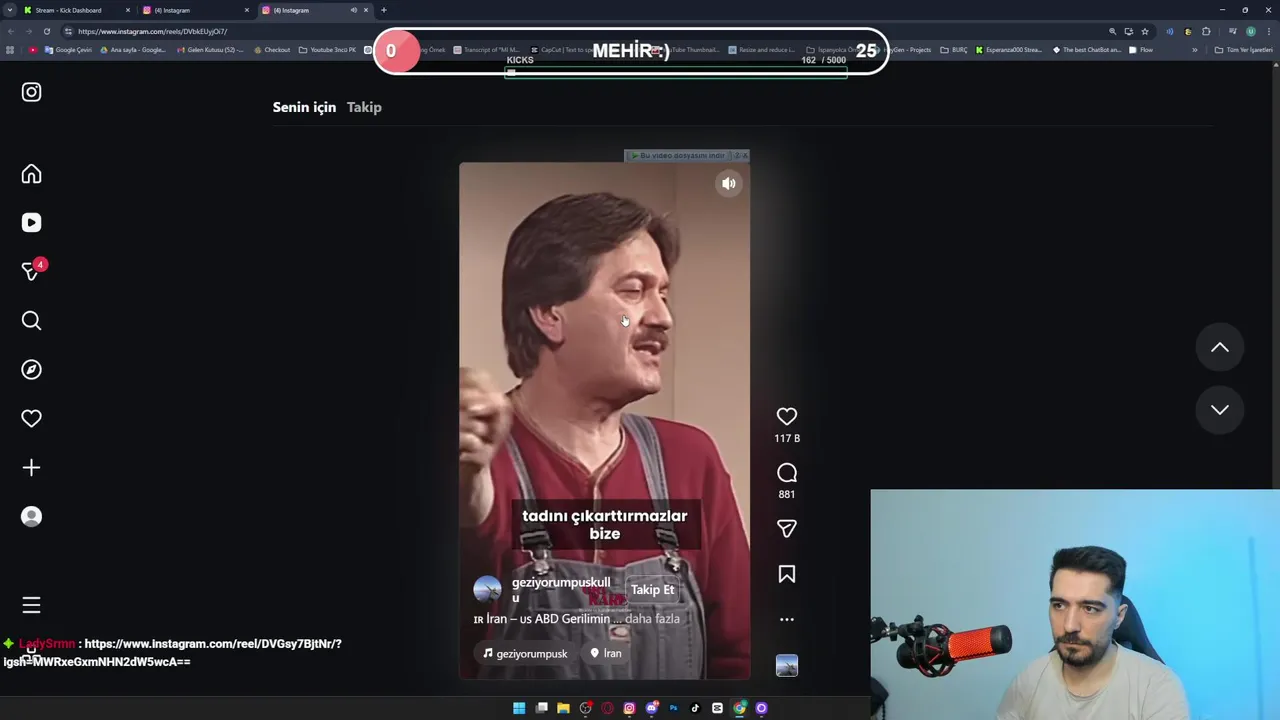This screenshot has width=1280, height=720.
Task: Click the Instagram logo in the sidebar
Action: (x=31, y=92)
